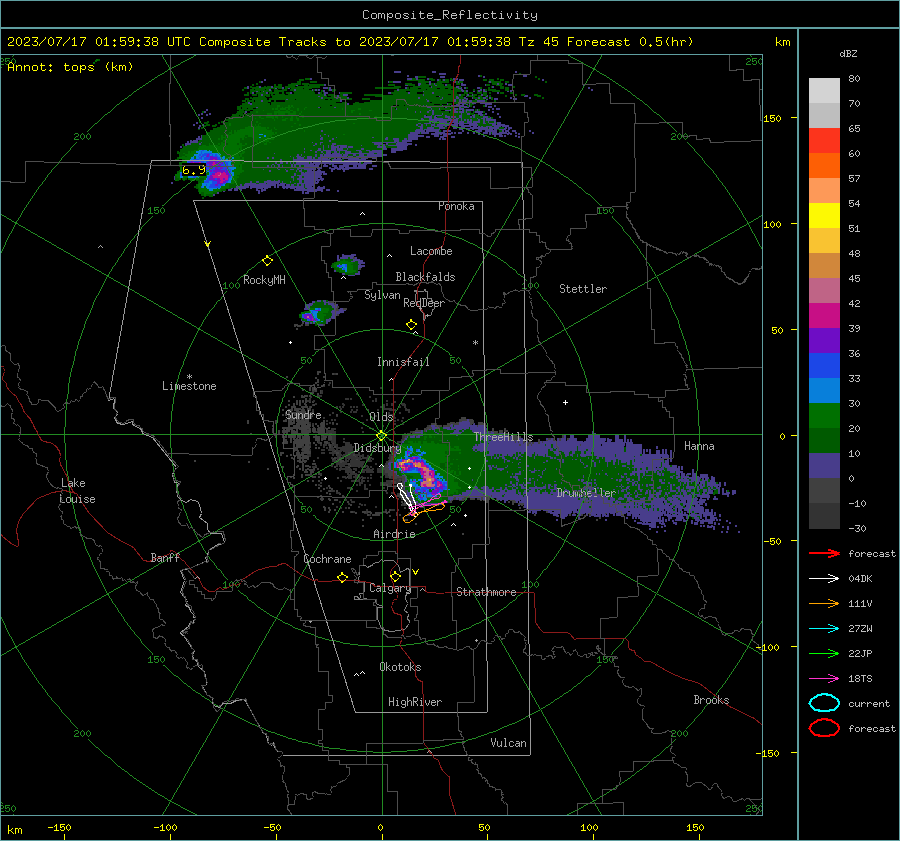Viewport: 900px width, 841px height.
Task: Click the magenta 18TS track arrow
Action: tap(824, 679)
